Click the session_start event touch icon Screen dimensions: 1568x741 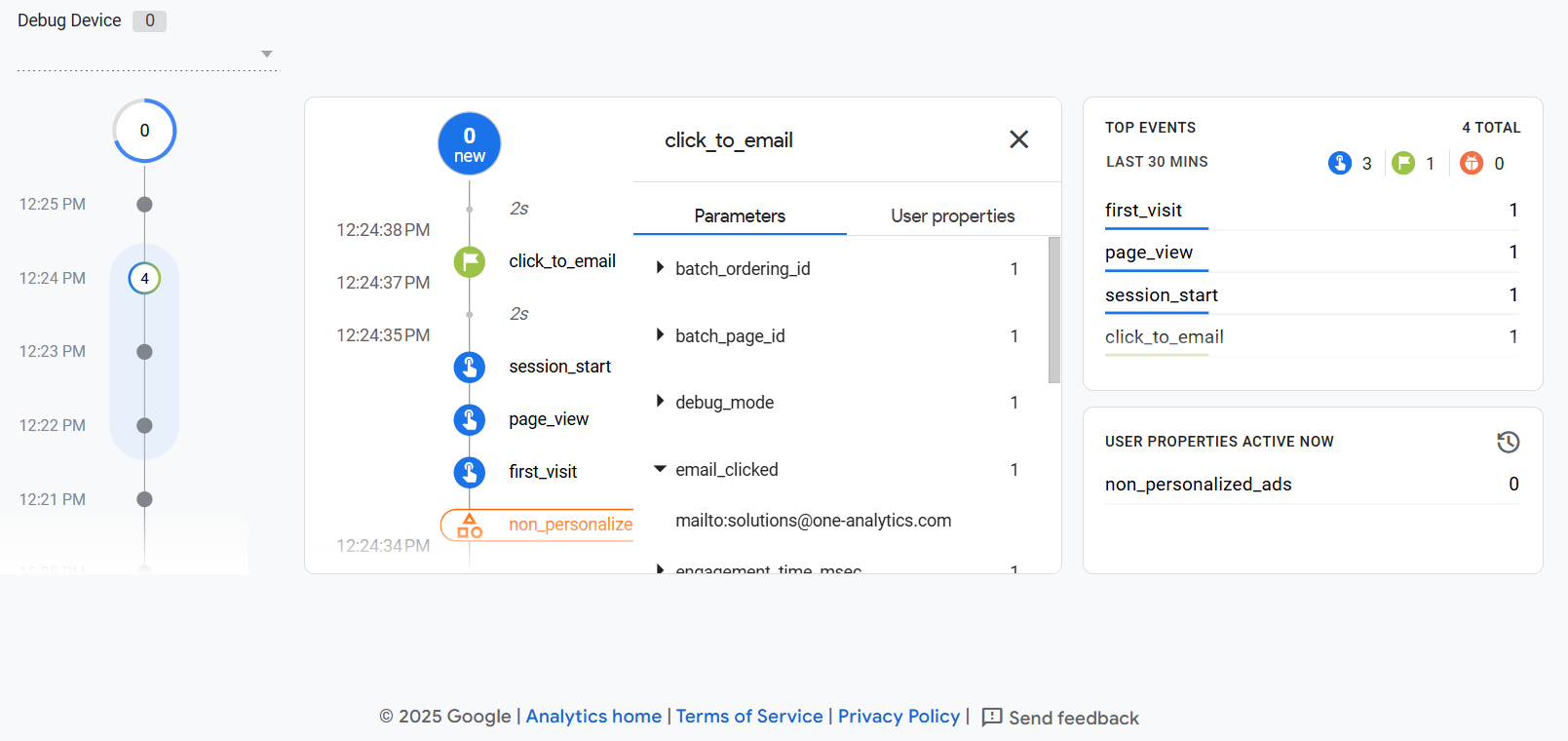coord(470,367)
